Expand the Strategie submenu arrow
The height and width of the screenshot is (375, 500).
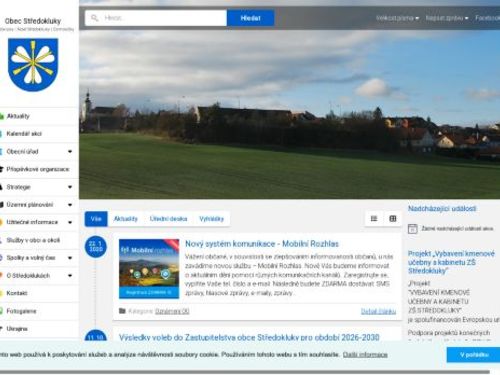coord(70,187)
